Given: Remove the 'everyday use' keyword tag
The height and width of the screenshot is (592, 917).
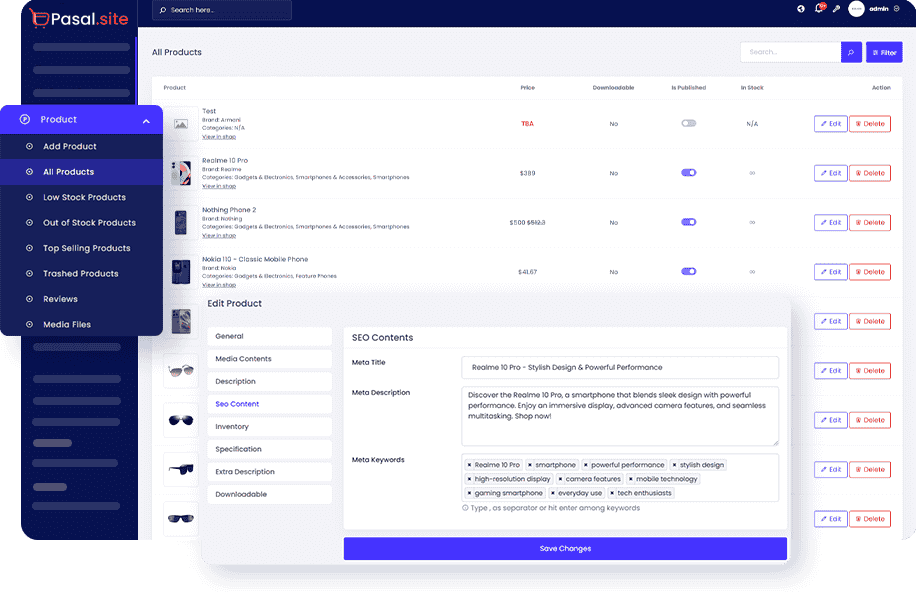Looking at the screenshot, I should (553, 493).
